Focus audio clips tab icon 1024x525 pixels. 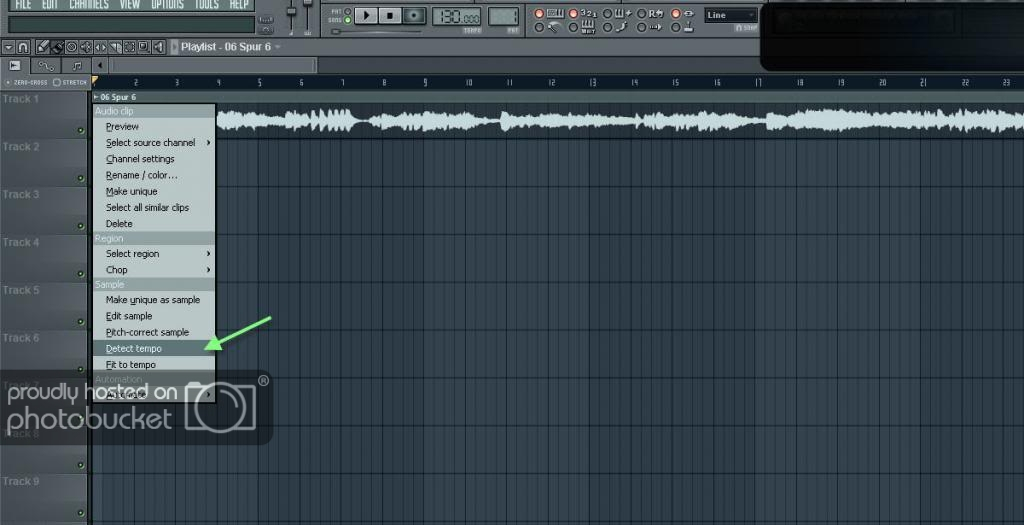coord(14,65)
